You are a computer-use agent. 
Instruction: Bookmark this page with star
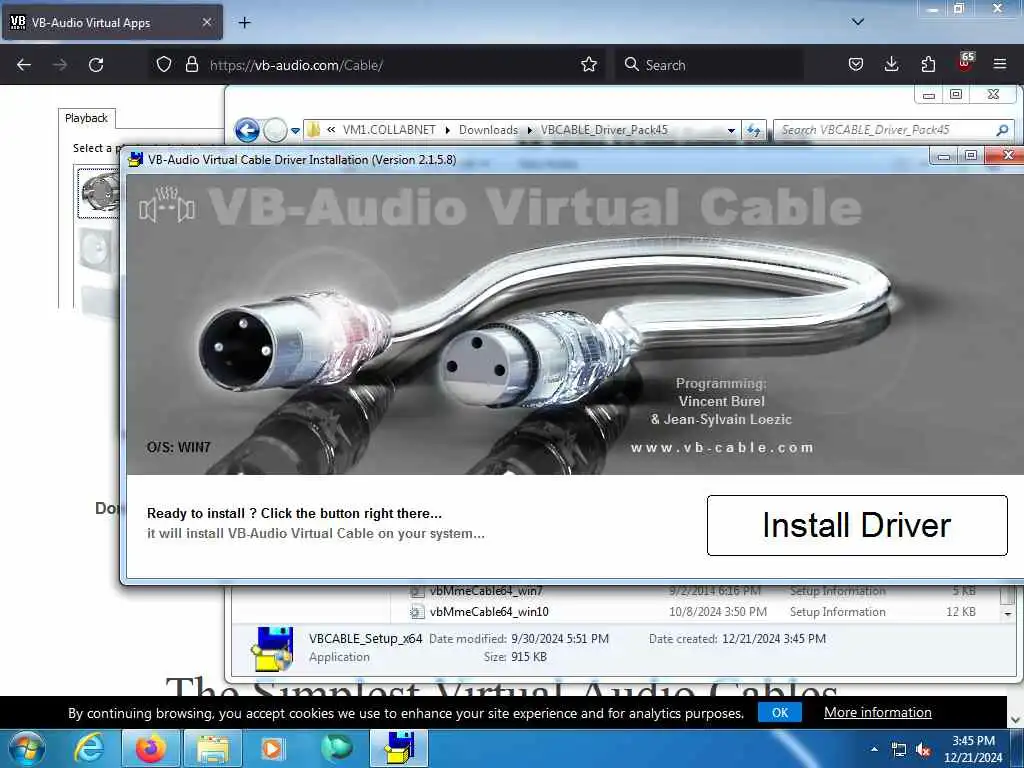[588, 65]
